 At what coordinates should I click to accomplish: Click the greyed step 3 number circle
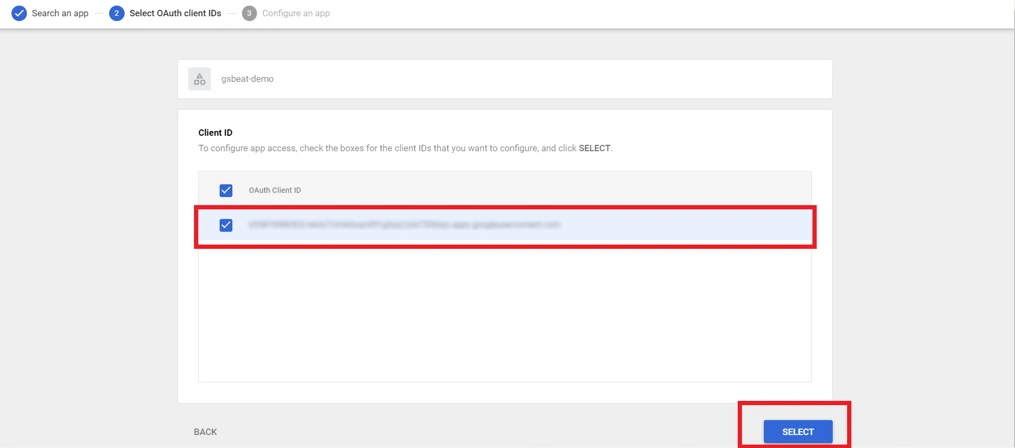pos(249,13)
